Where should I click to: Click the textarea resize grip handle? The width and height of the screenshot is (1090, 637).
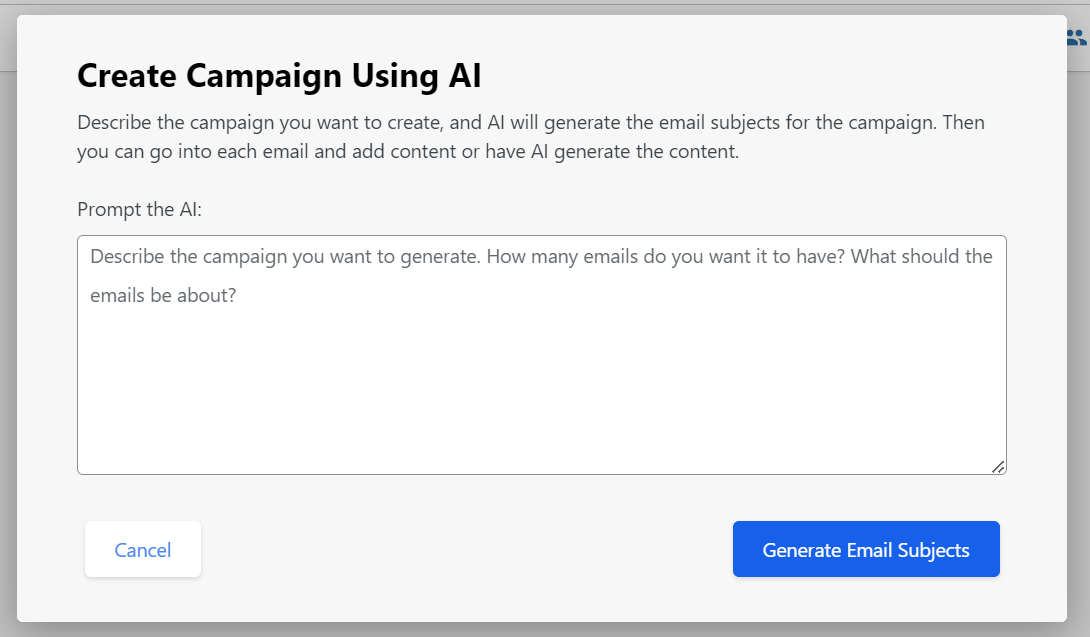click(x=998, y=466)
